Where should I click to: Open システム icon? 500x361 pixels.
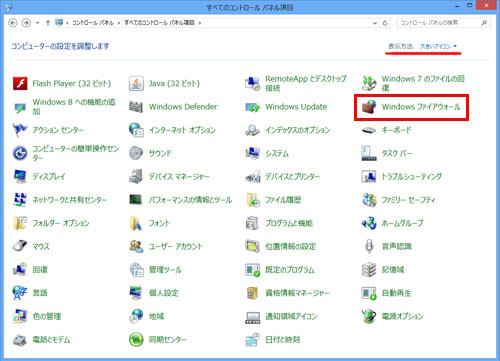pos(252,153)
